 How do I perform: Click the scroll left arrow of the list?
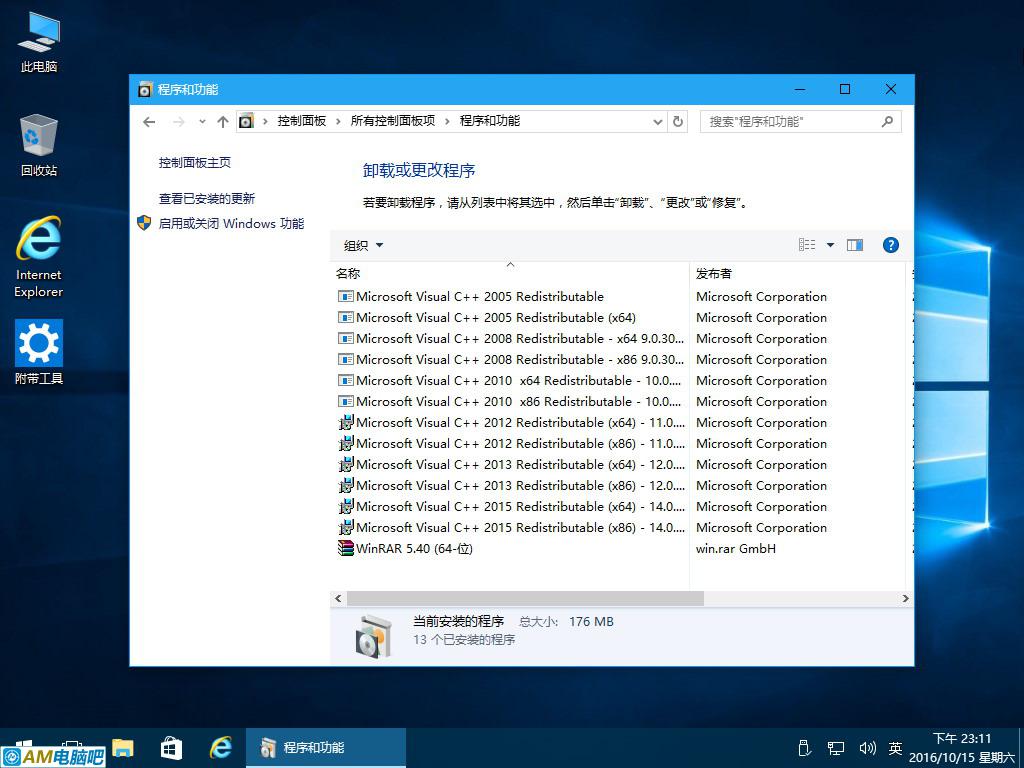tap(338, 598)
